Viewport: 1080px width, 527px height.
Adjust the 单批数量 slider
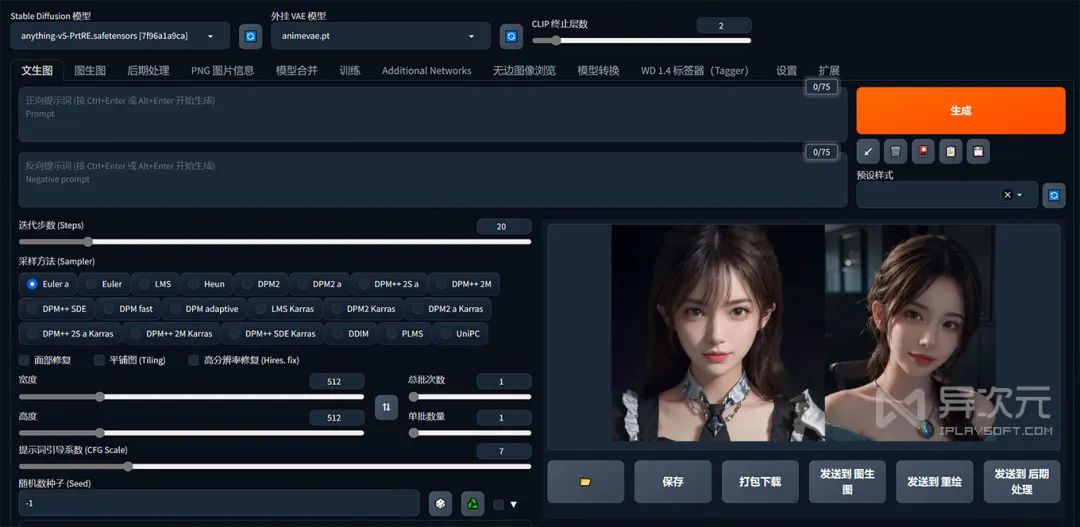470,433
